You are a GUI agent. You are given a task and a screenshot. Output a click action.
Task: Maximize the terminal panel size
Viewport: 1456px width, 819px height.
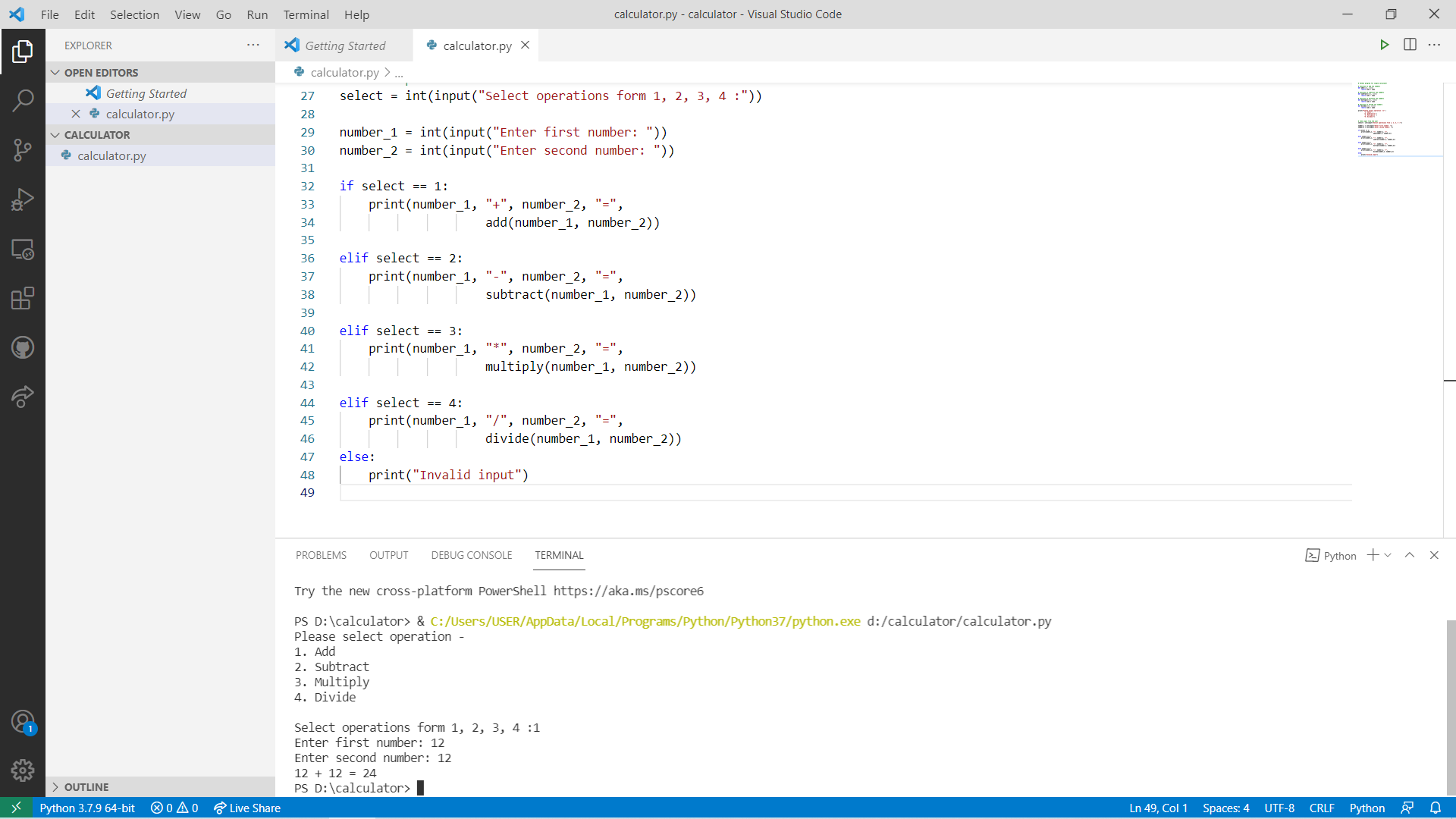tap(1410, 555)
